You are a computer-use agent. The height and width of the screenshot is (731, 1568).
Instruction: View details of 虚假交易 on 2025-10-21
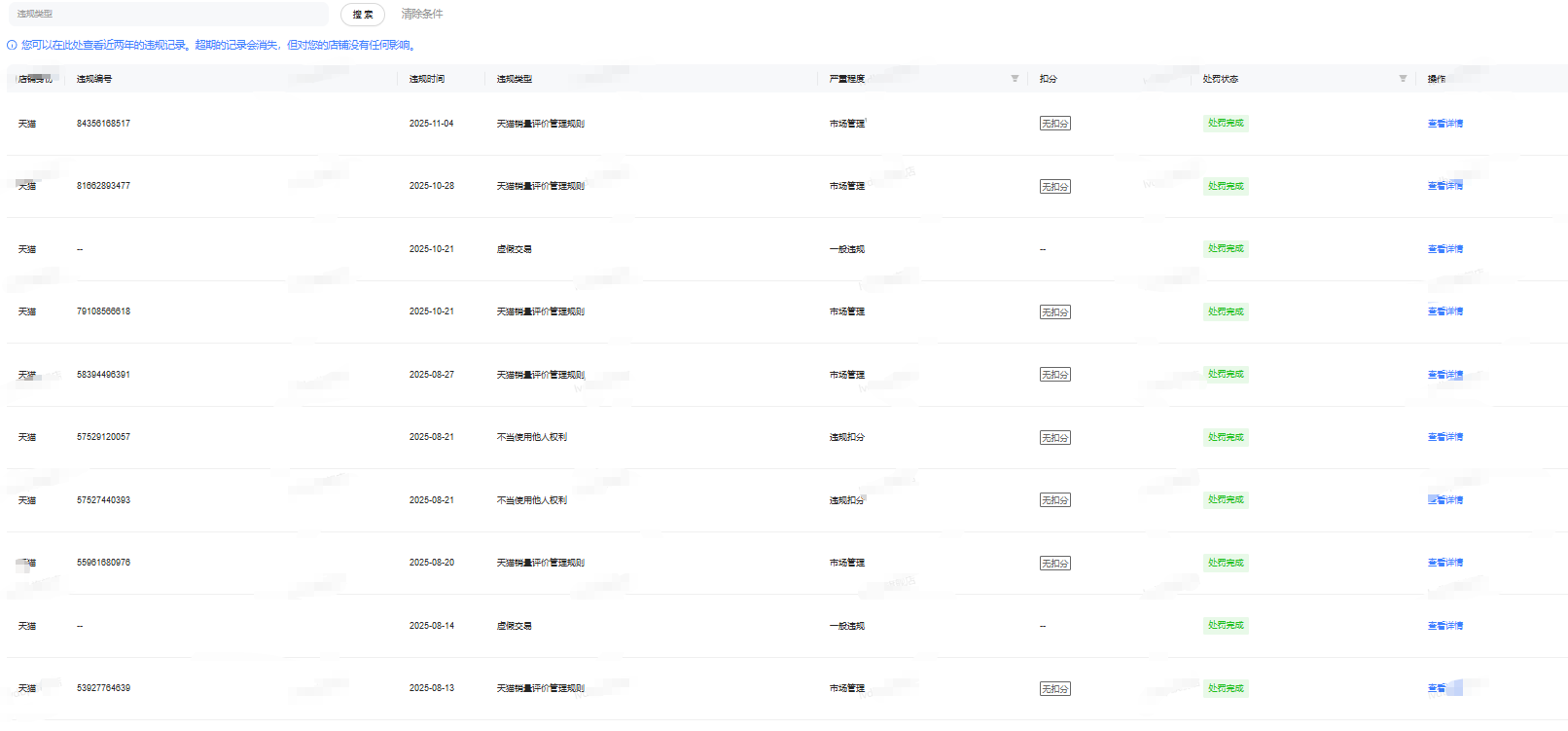pos(1444,249)
